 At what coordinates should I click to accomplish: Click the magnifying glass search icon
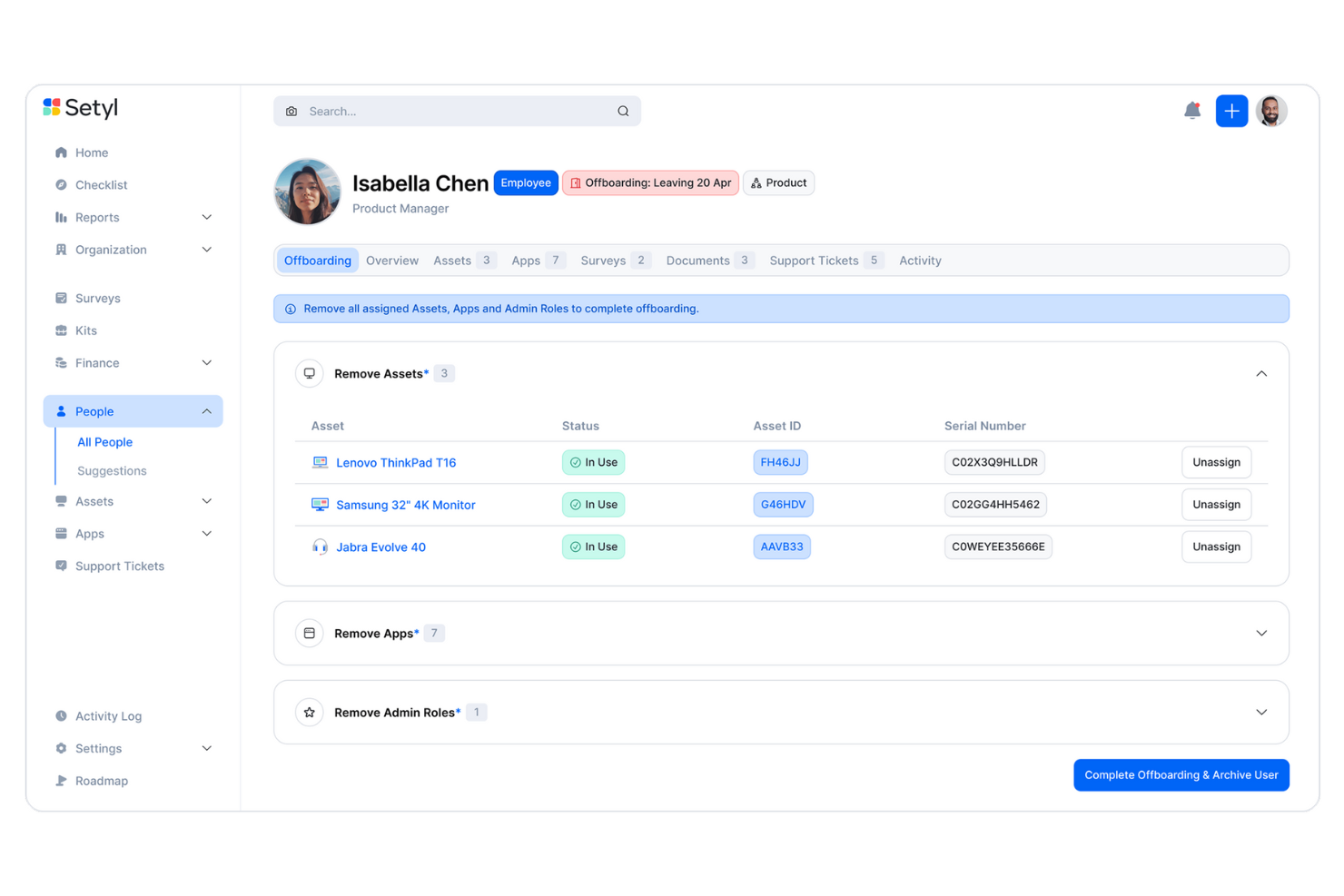pyautogui.click(x=623, y=110)
